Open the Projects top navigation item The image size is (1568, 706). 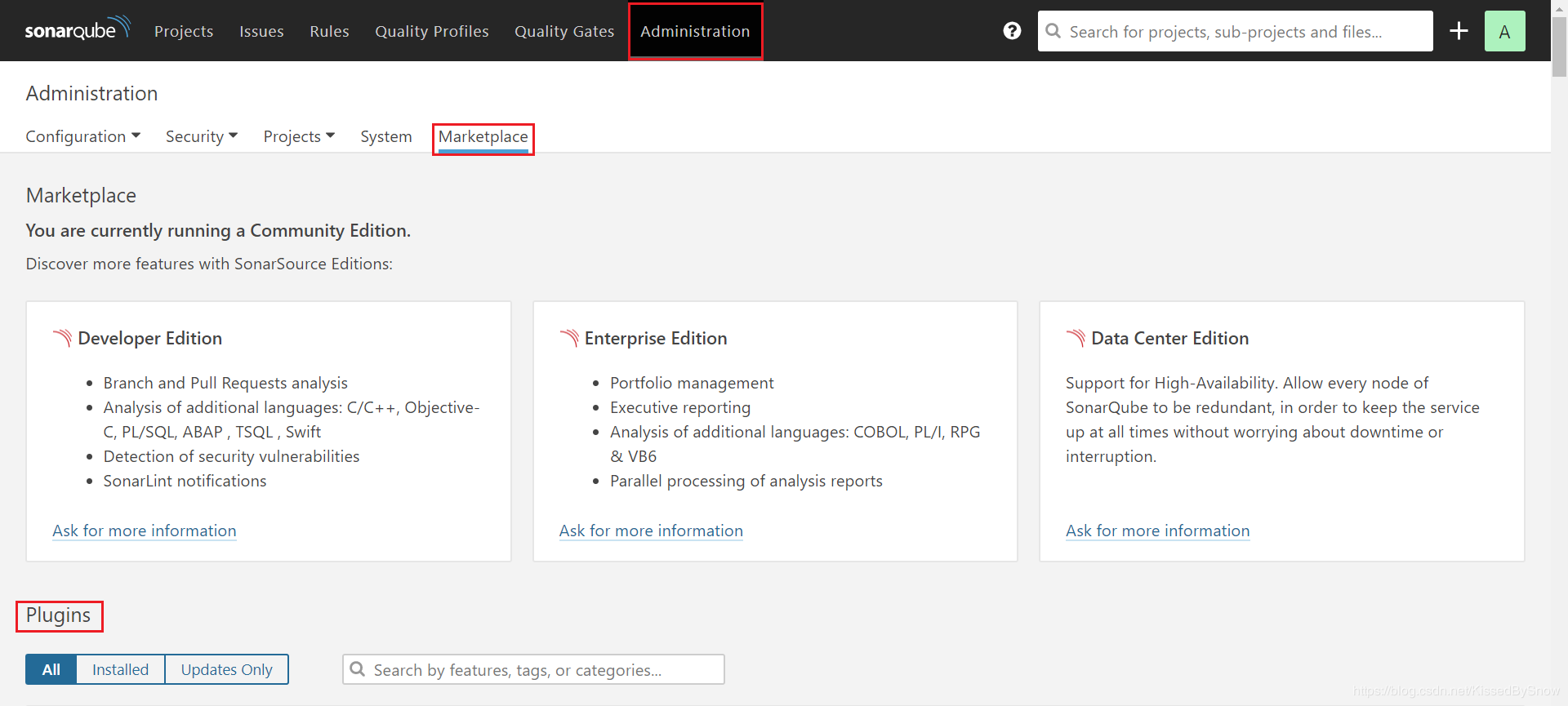point(184,31)
